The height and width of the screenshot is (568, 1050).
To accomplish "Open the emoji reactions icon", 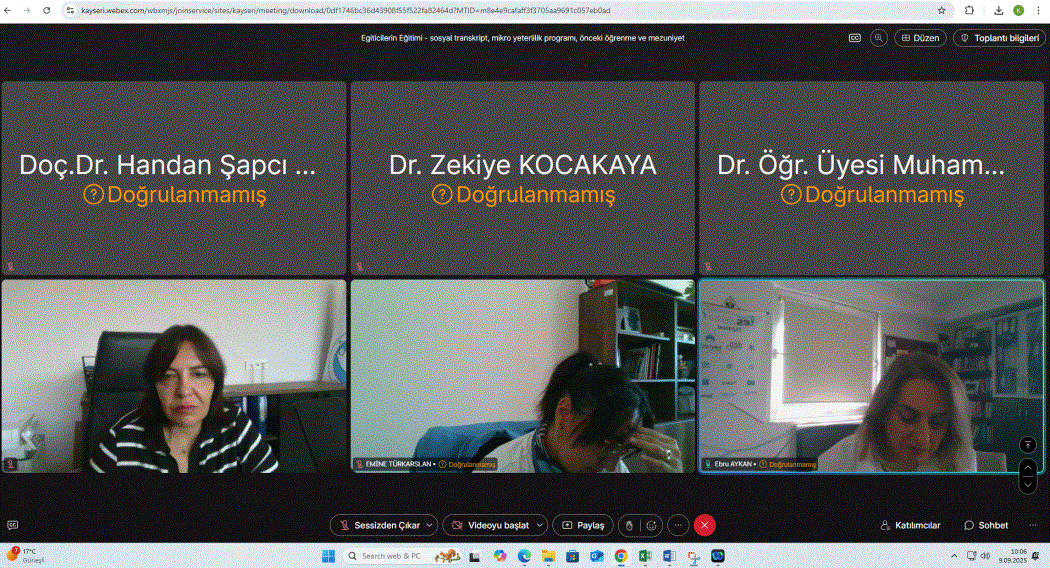I will click(x=652, y=525).
